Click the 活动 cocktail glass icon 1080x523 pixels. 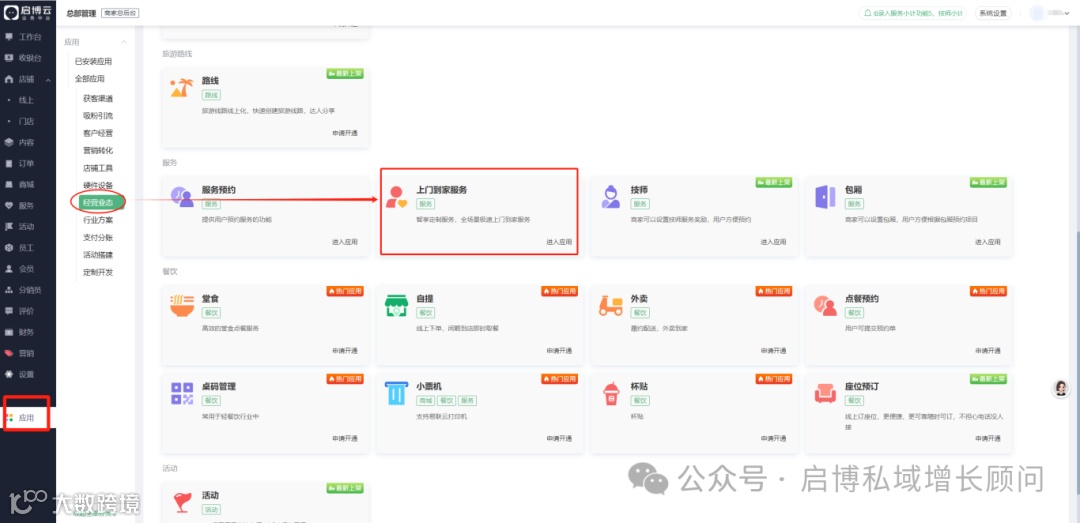point(182,502)
